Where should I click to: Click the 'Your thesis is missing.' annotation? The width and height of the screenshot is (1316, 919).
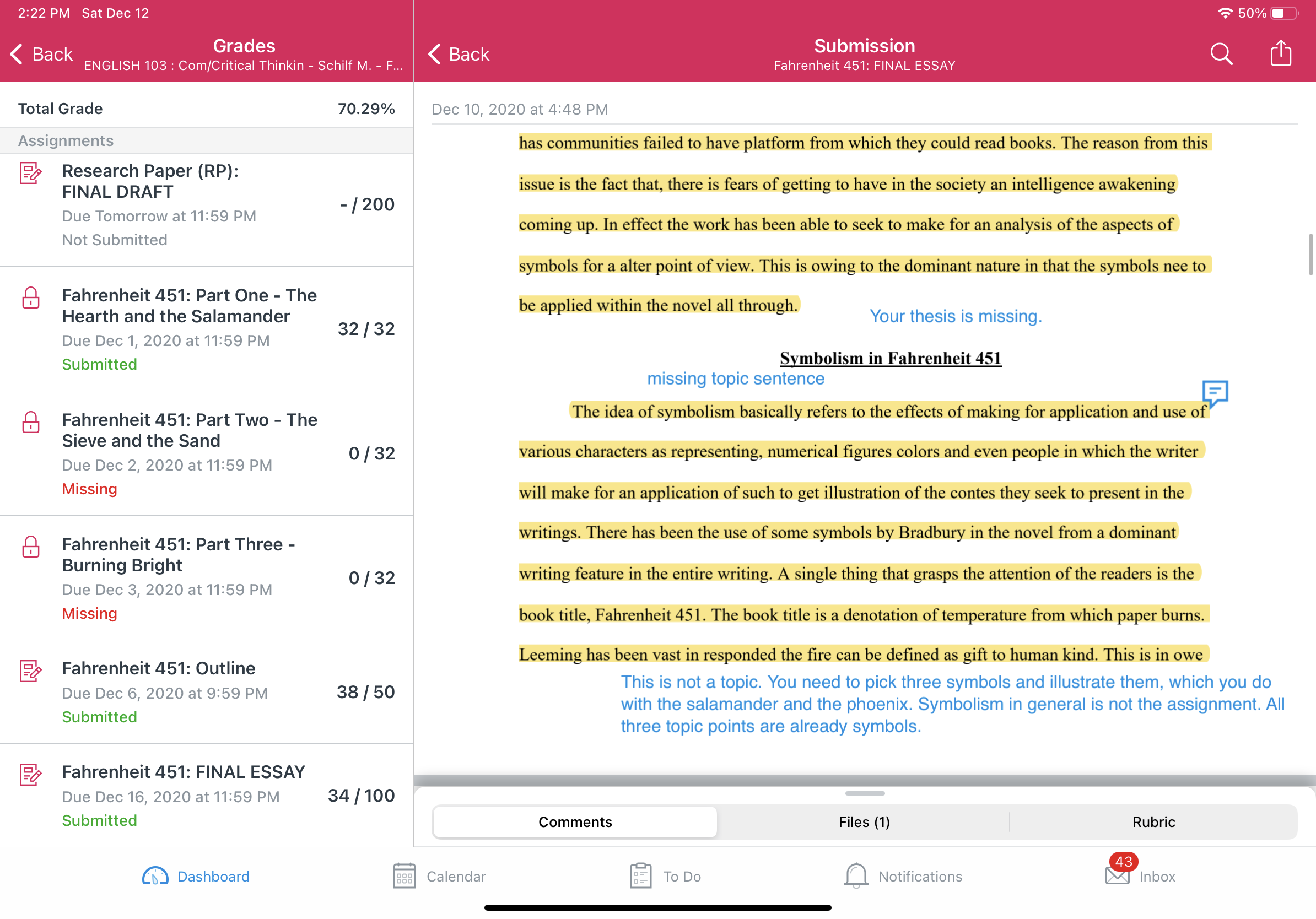tap(956, 316)
